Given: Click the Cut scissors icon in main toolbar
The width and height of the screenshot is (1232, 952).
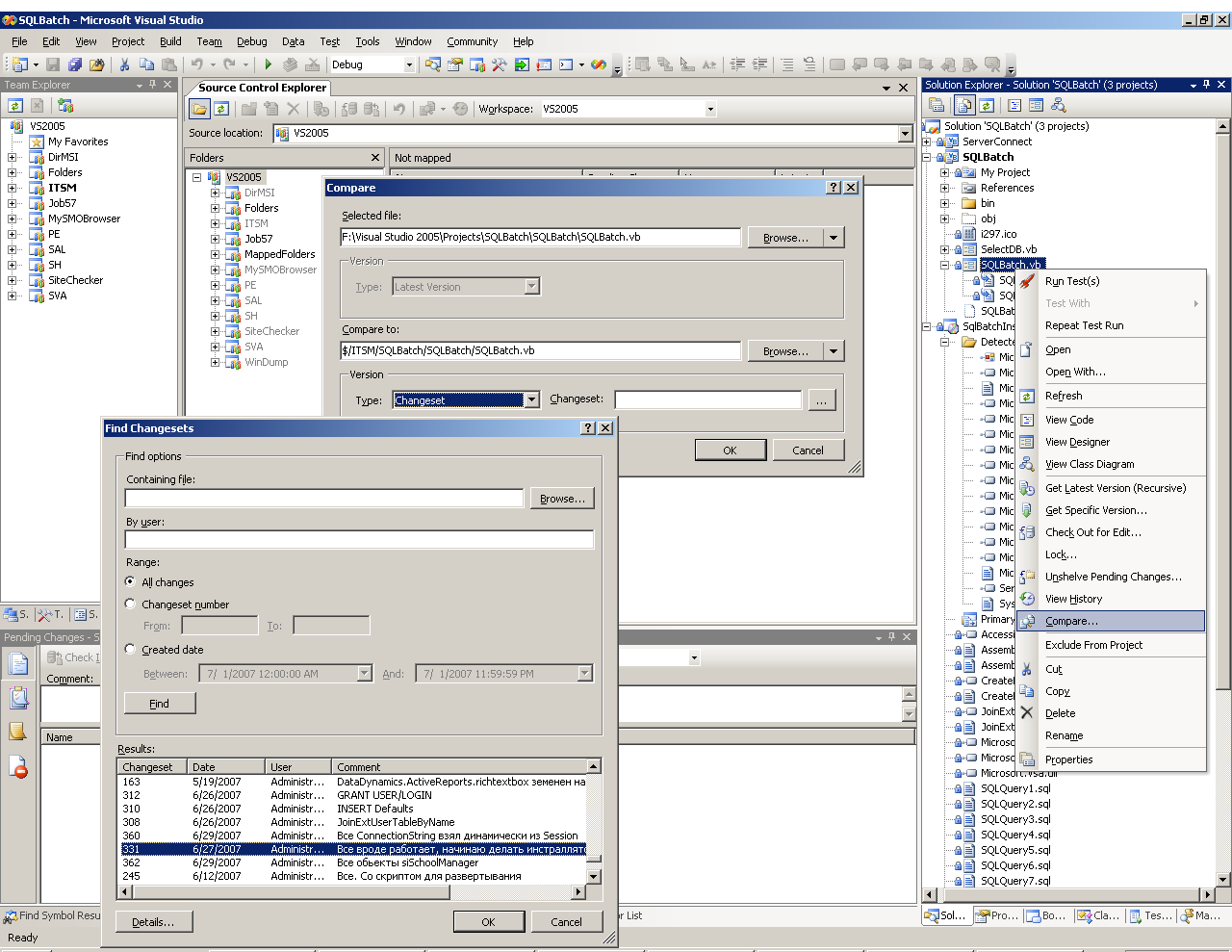Looking at the screenshot, I should pos(124,64).
